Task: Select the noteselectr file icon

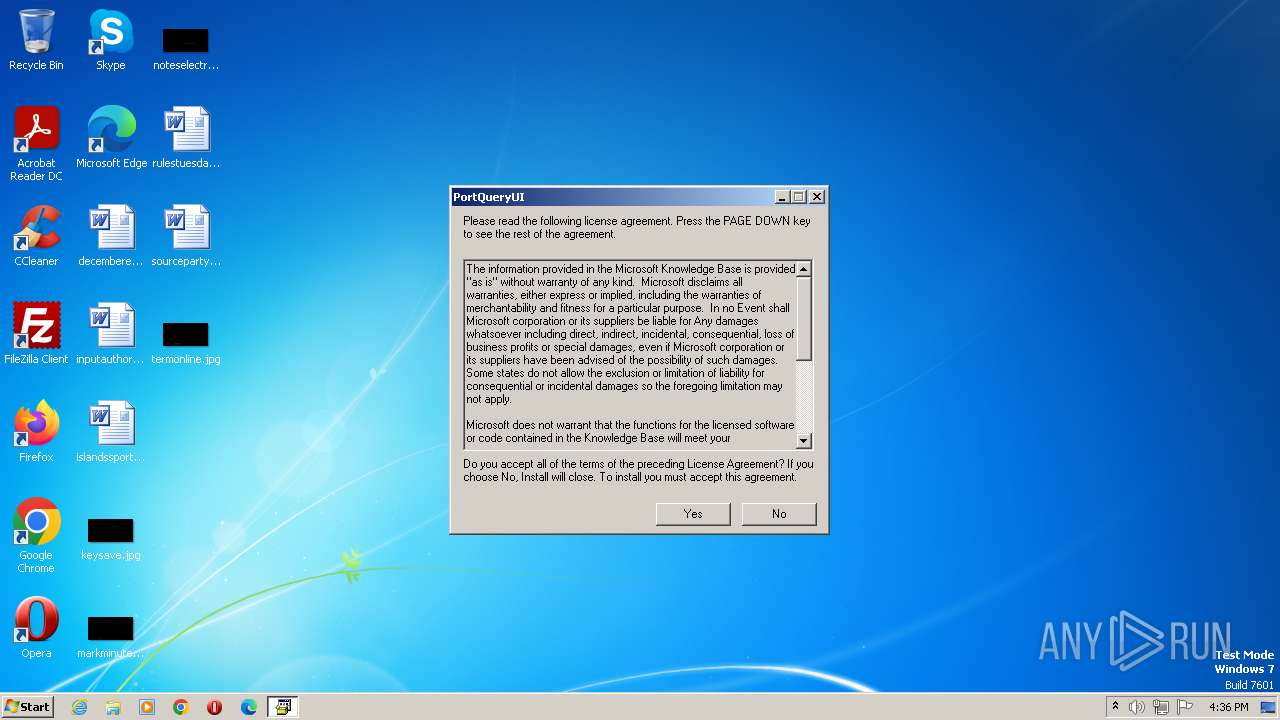Action: (186, 48)
